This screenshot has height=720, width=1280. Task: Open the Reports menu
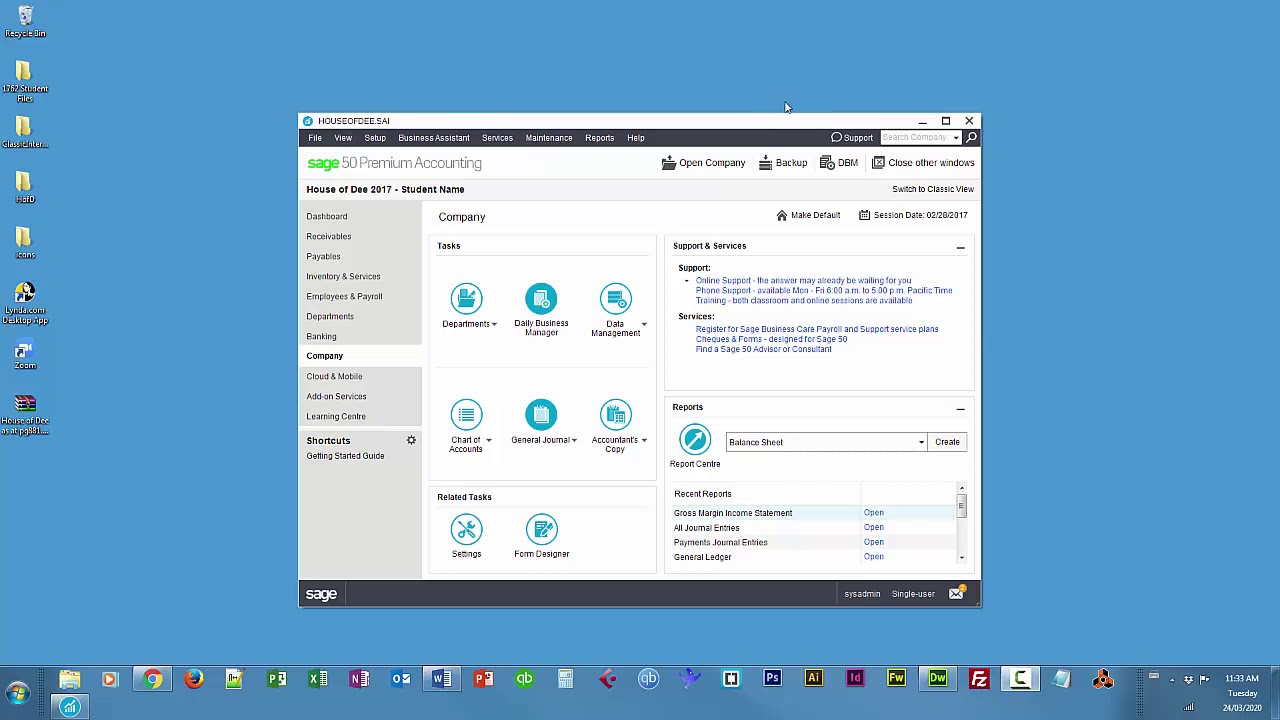(x=600, y=138)
